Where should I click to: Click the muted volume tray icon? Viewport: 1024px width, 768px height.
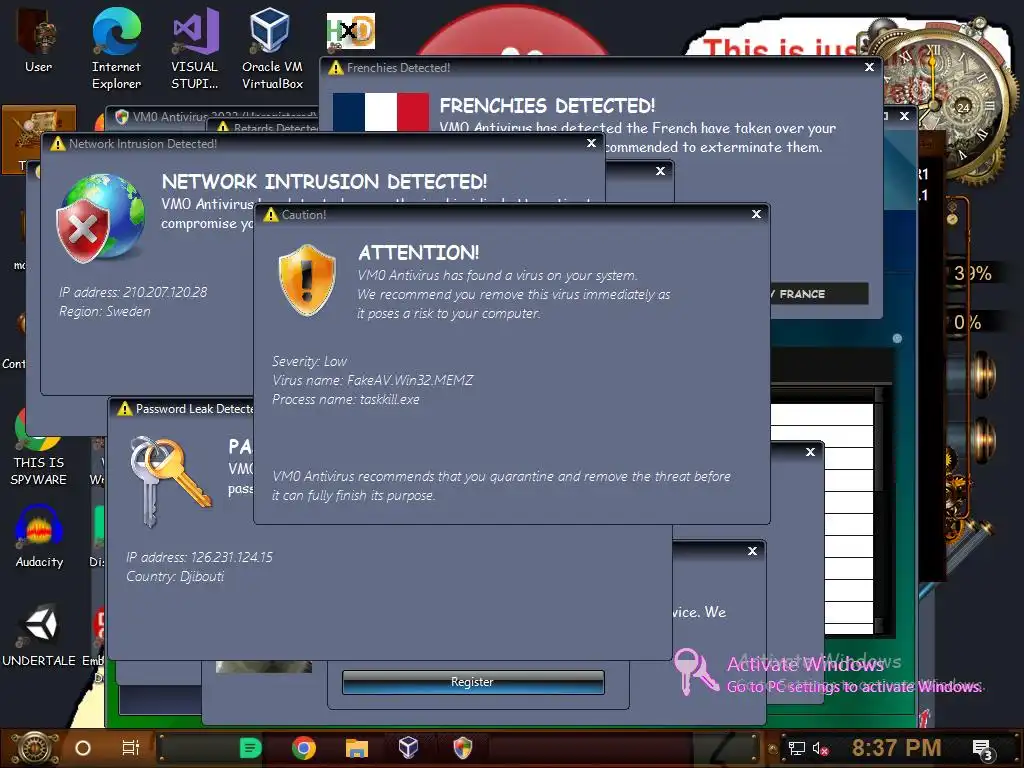click(820, 748)
